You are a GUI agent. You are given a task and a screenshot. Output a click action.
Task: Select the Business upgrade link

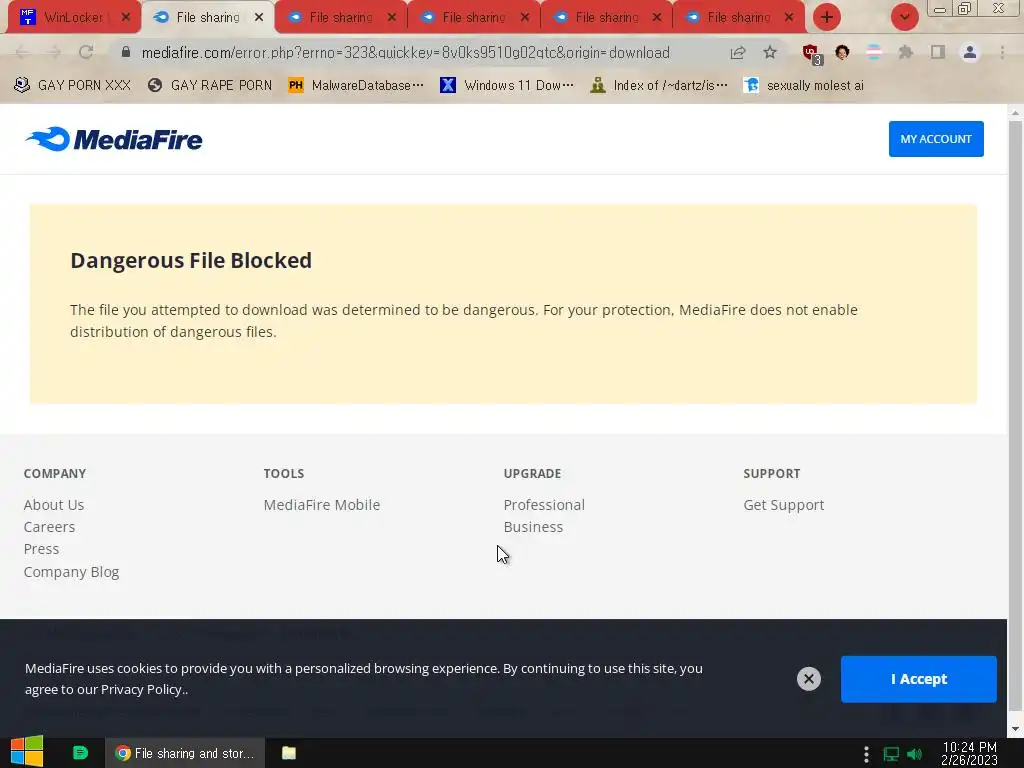click(533, 527)
